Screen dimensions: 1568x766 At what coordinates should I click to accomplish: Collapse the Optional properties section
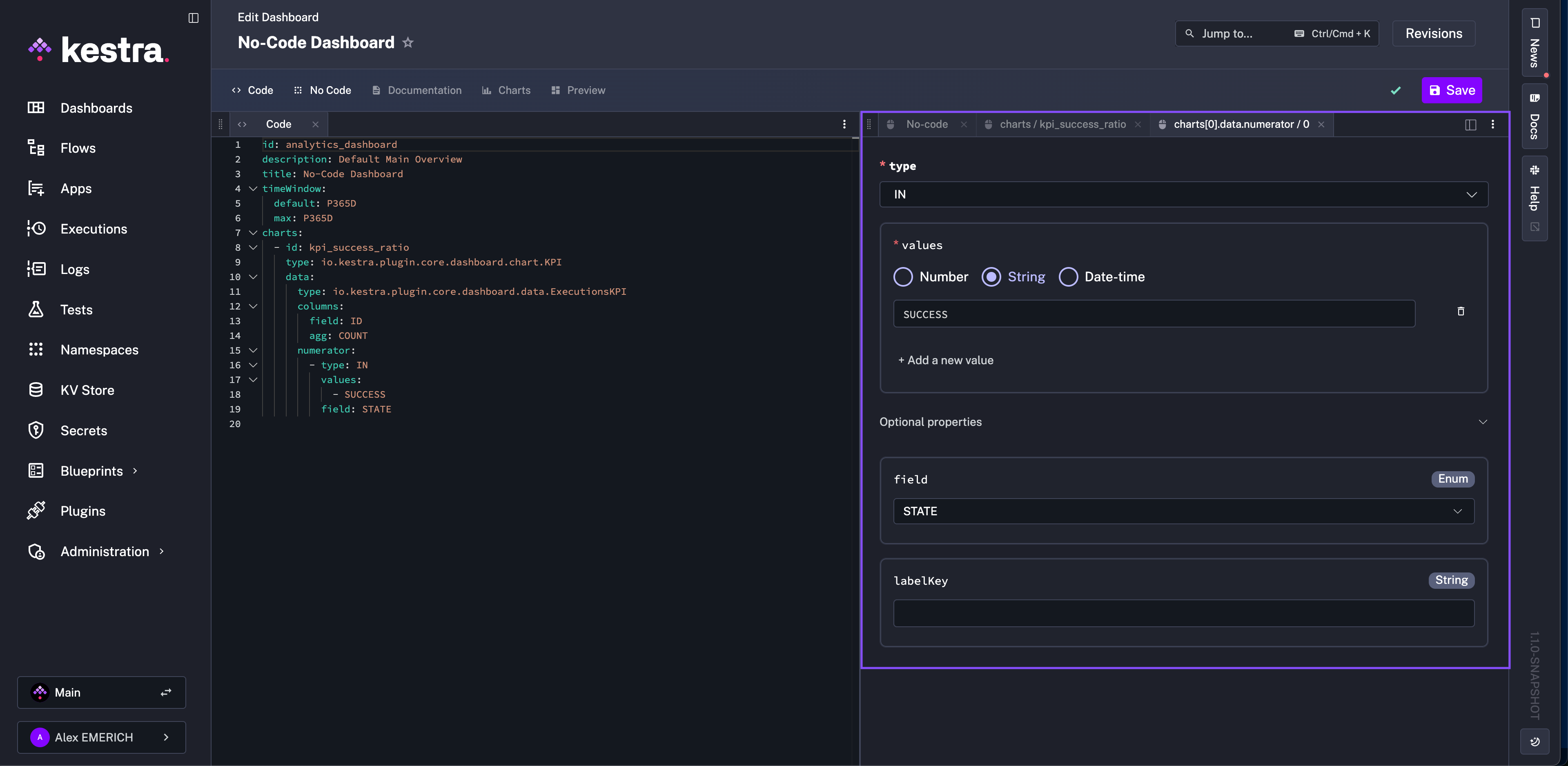(1483, 422)
